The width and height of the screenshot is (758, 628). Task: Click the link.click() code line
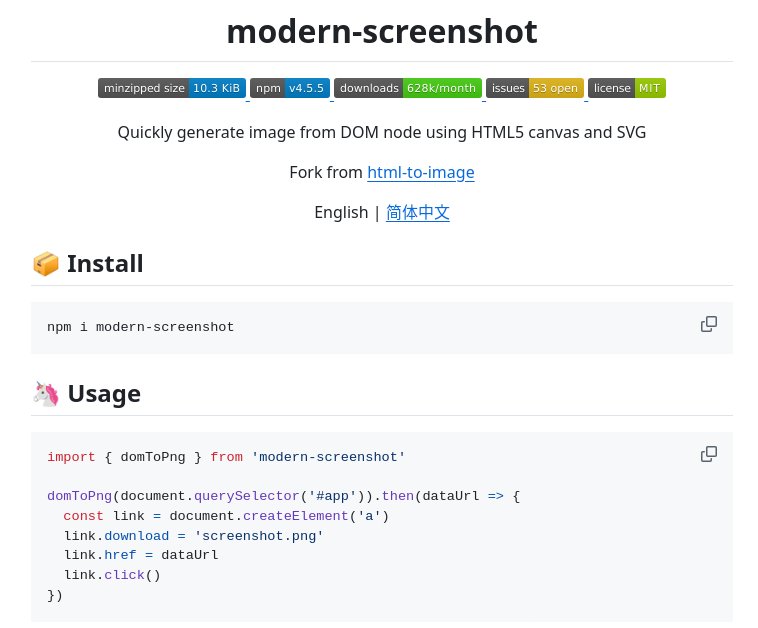point(112,575)
